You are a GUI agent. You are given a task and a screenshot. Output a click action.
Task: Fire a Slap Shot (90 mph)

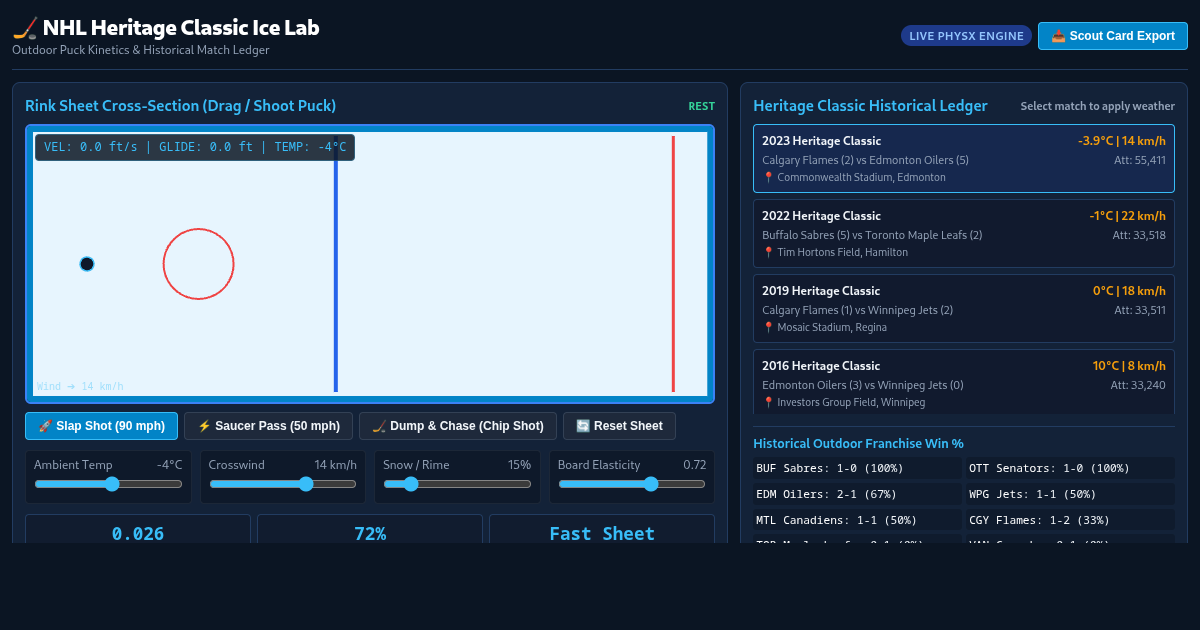[101, 426]
